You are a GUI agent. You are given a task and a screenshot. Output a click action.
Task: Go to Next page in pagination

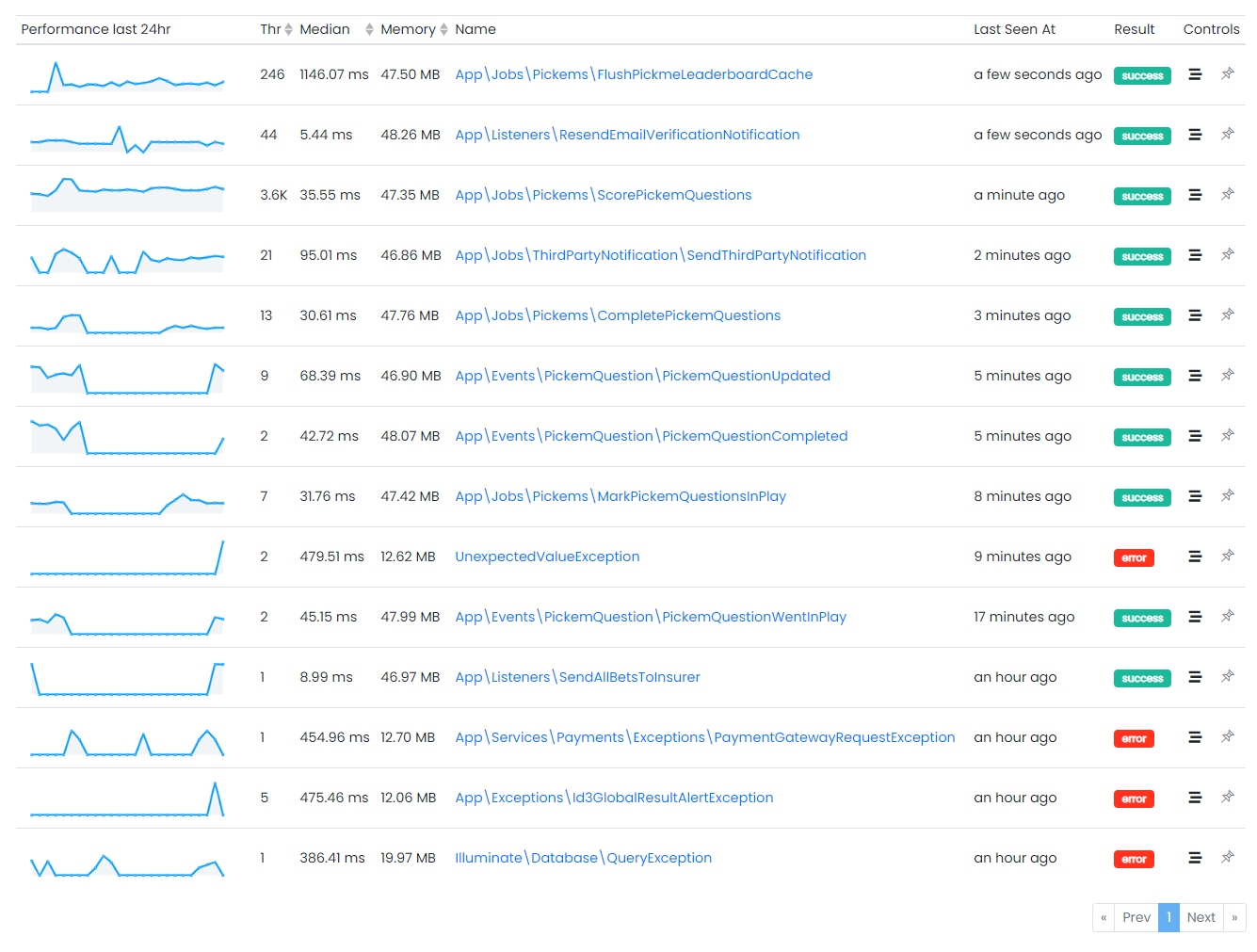click(1201, 917)
